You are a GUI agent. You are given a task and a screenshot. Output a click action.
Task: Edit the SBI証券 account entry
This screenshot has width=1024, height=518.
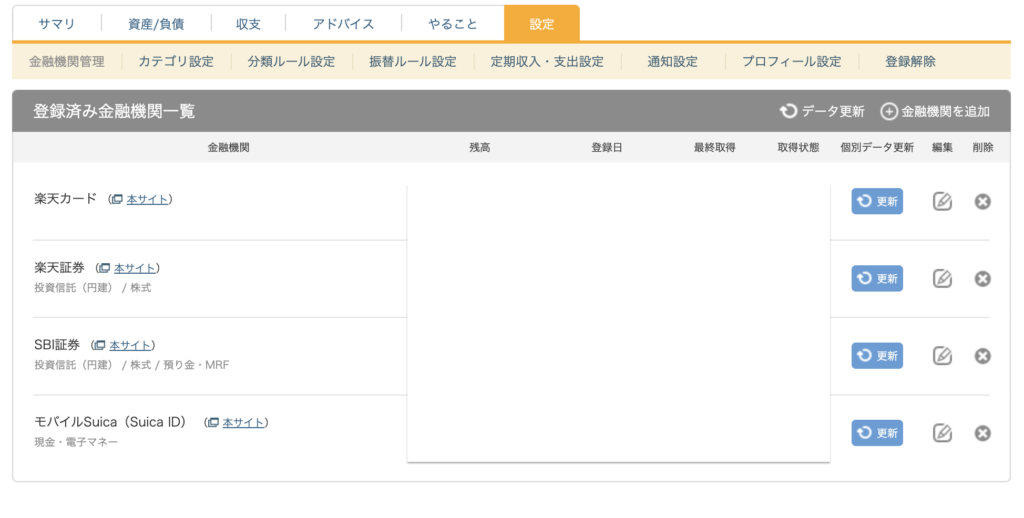(942, 355)
